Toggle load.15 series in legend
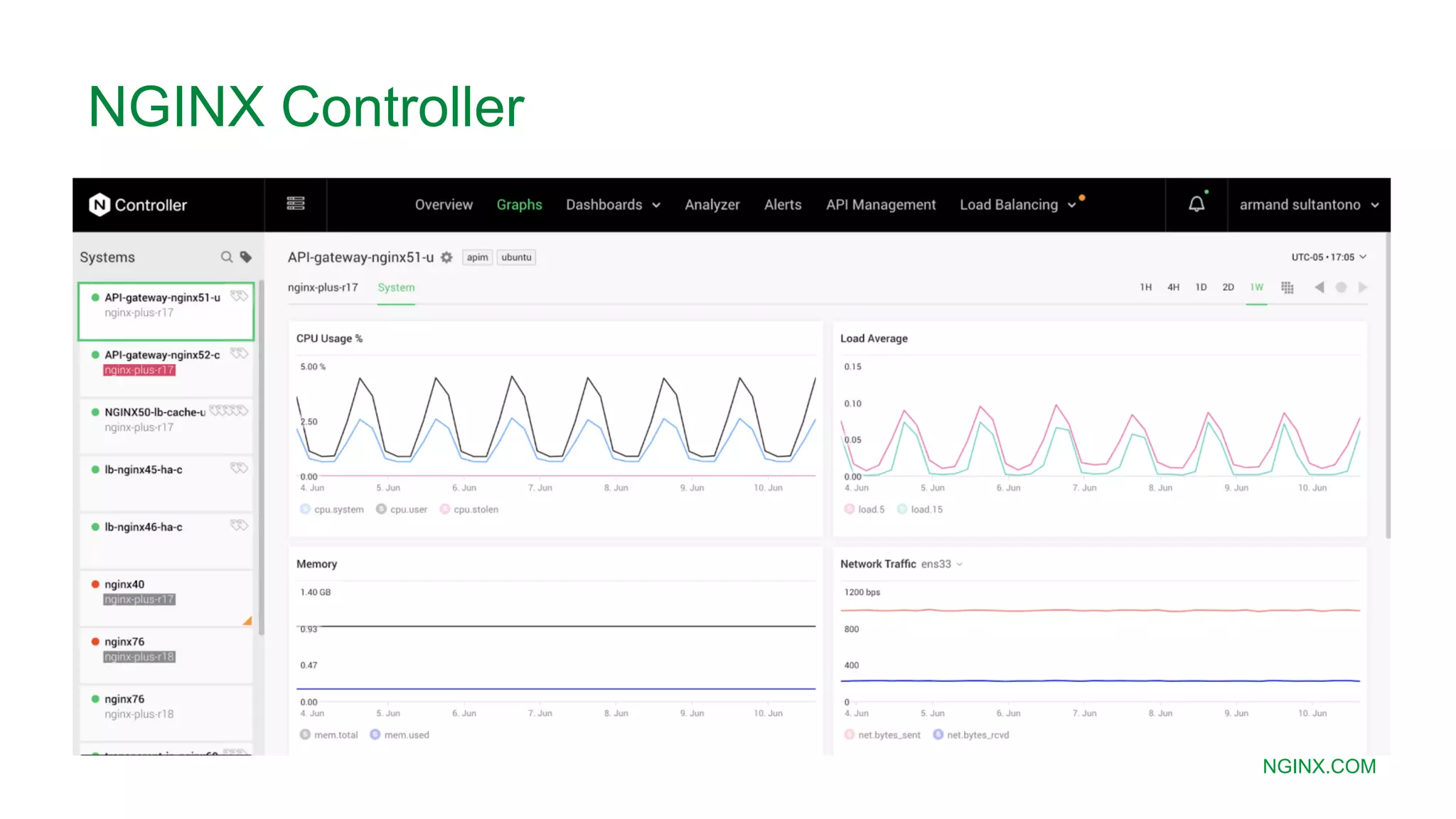This screenshot has height=819, width=1456. pos(920,510)
